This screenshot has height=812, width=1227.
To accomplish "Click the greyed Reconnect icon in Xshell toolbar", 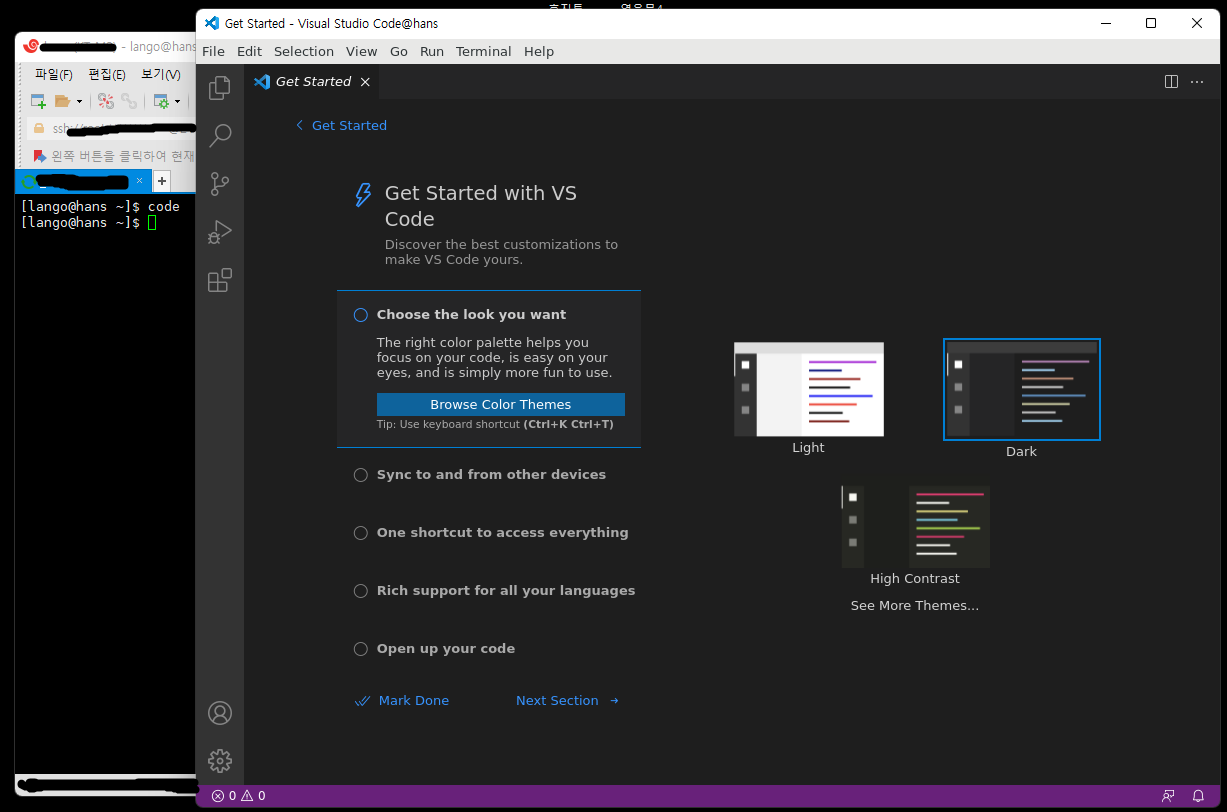I will [129, 101].
